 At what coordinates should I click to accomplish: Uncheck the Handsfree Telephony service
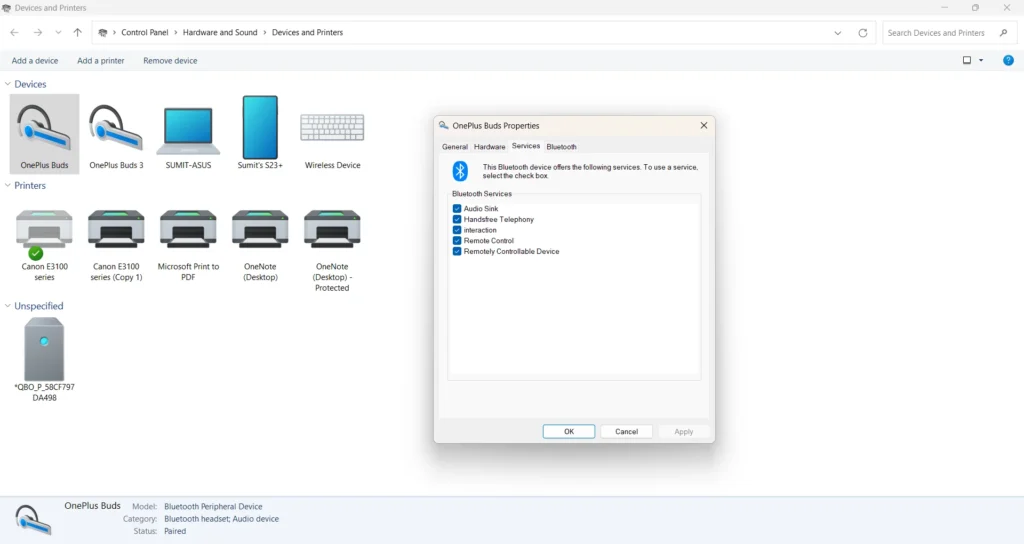(457, 219)
